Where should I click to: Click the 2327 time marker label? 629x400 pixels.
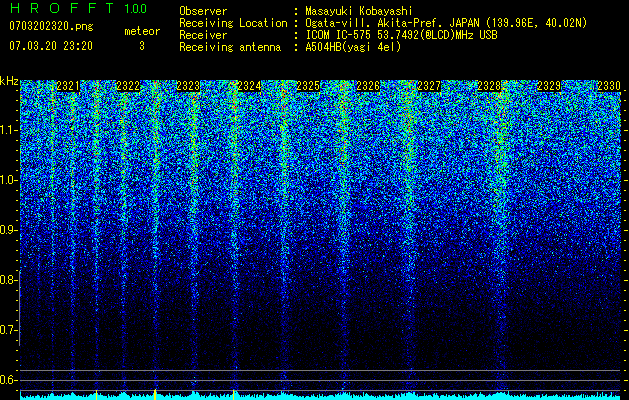[x=429, y=86]
